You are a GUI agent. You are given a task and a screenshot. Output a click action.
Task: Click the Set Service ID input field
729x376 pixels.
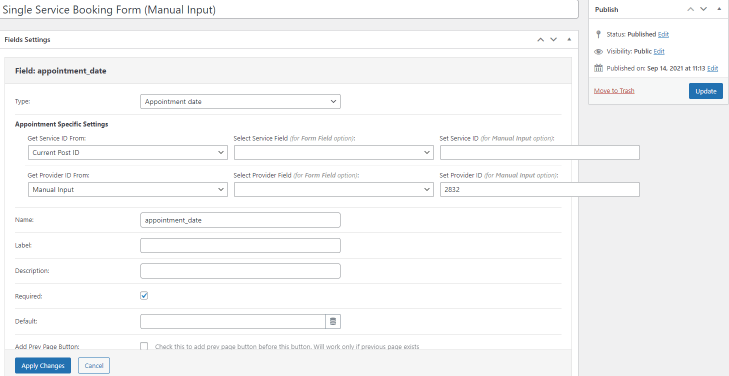point(540,152)
